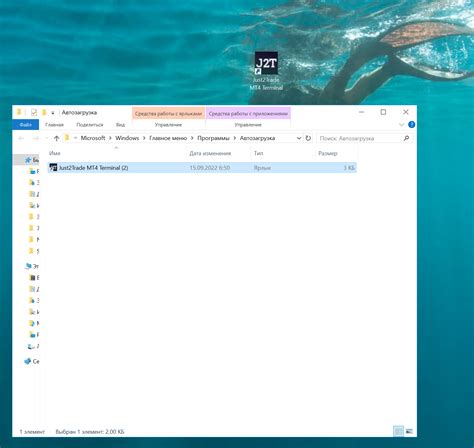Open the Файл menu
This screenshot has width=474, height=448.
coord(25,124)
